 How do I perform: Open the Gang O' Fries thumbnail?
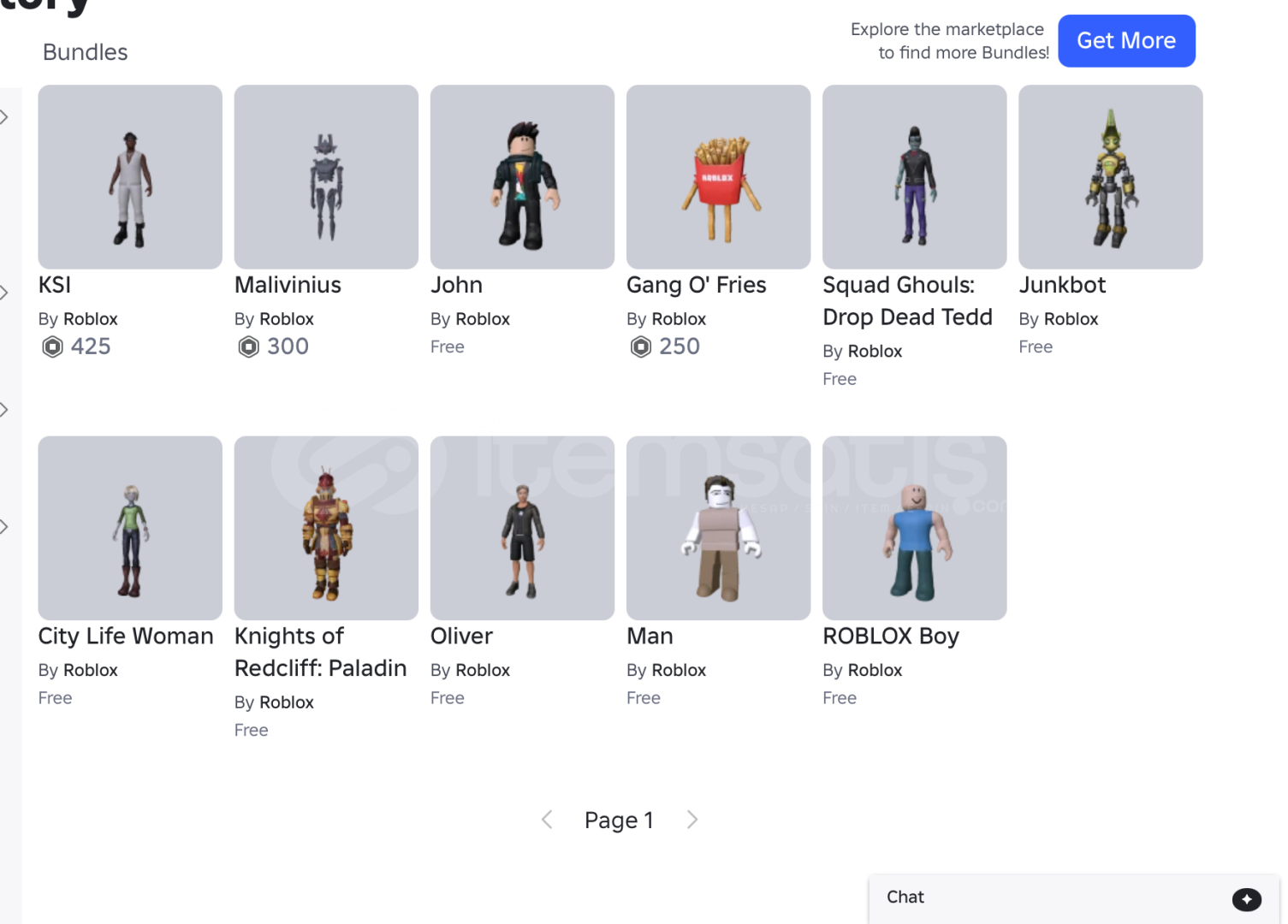pyautogui.click(x=718, y=177)
